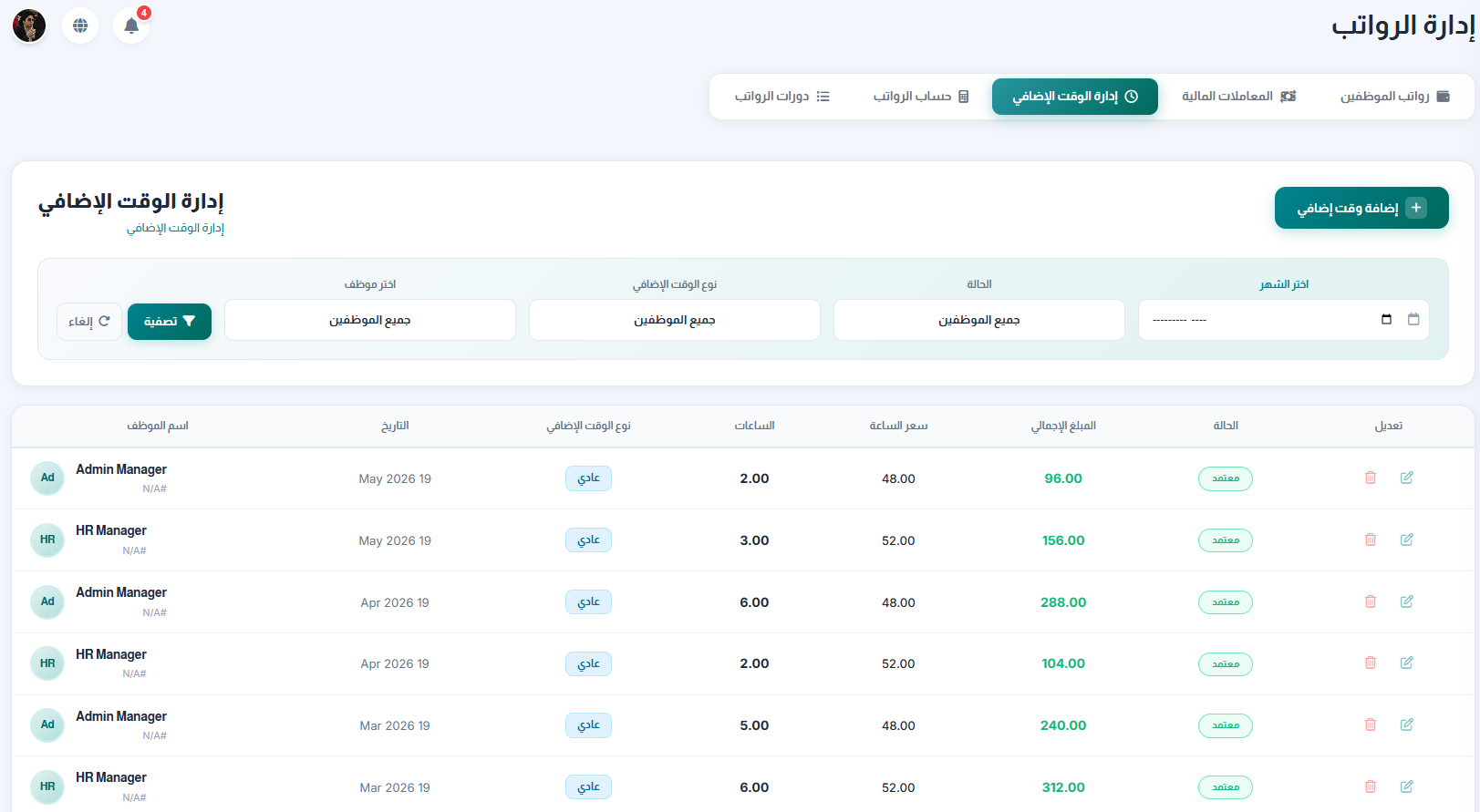Delete Admin Manager Mar 2026 overtime entry
The height and width of the screenshot is (812, 1480).
click(x=1370, y=725)
